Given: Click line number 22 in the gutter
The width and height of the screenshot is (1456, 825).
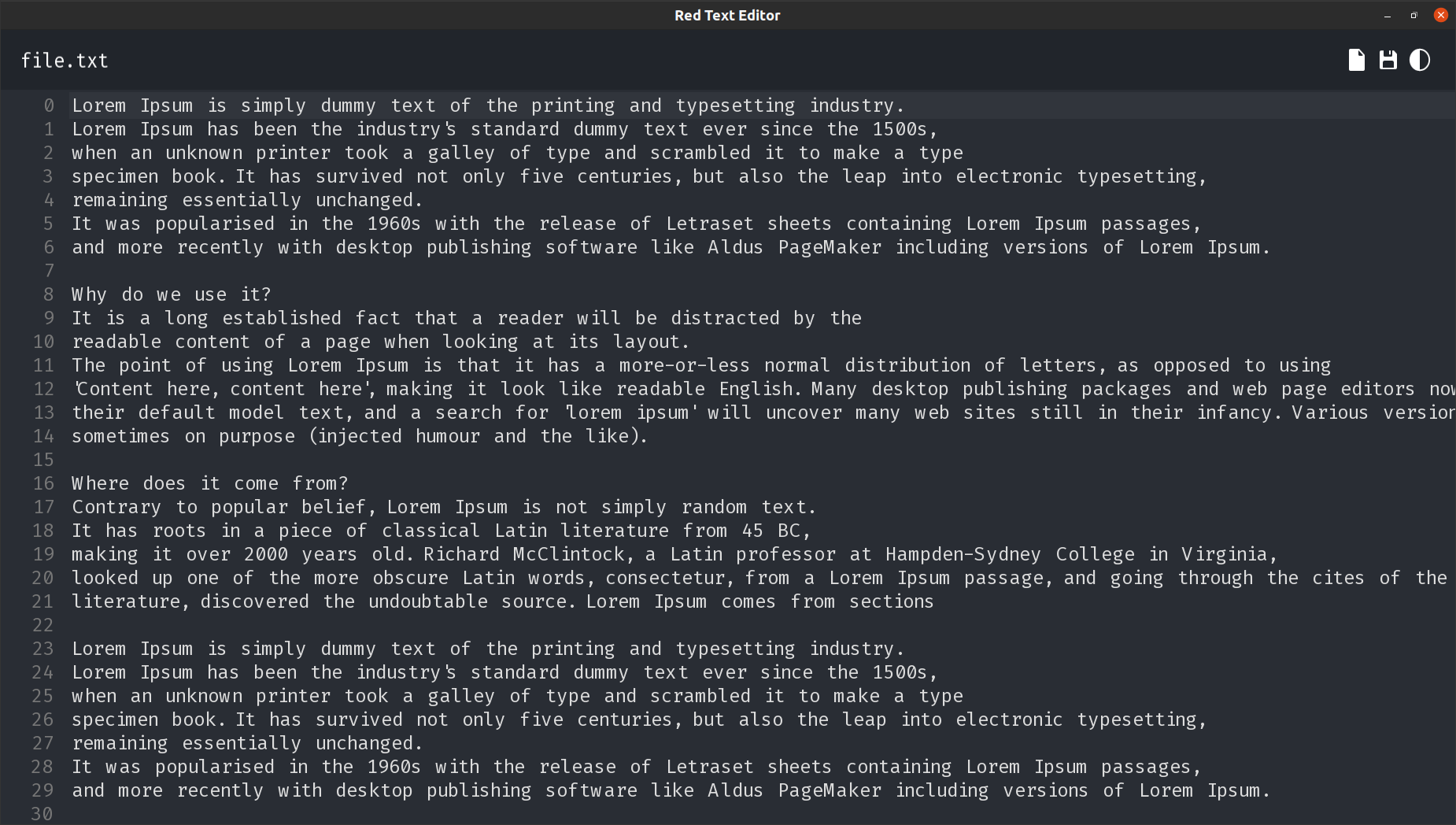Looking at the screenshot, I should coord(43,625).
